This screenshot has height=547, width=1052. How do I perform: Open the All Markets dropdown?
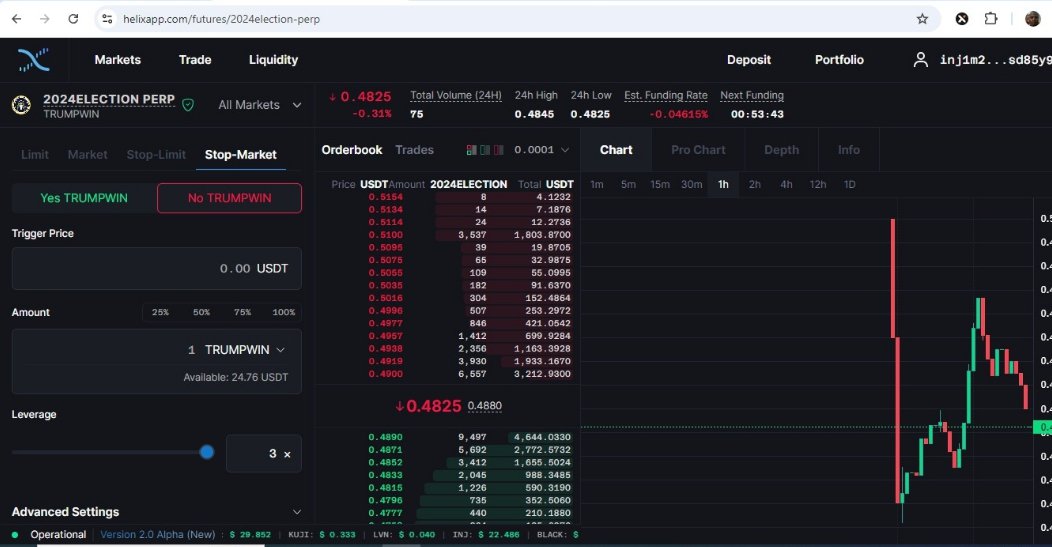coord(260,105)
